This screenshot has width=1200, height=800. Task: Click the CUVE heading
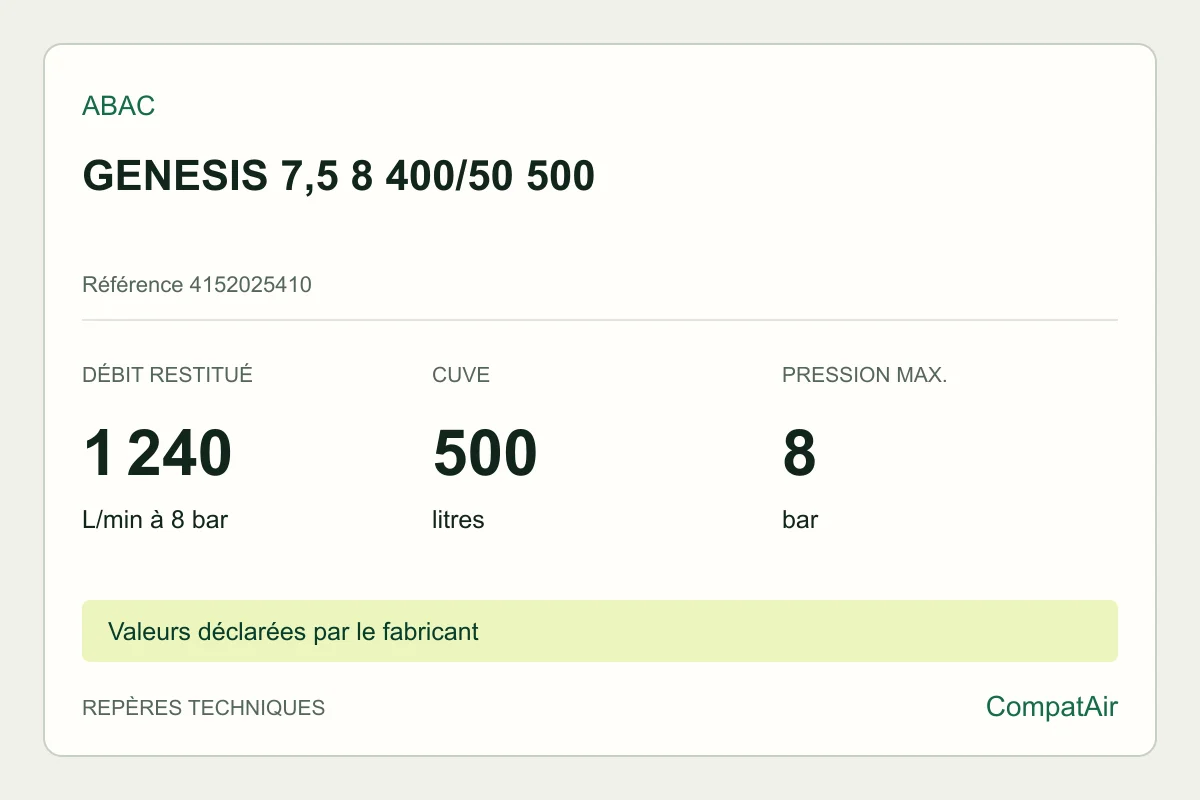tap(461, 375)
